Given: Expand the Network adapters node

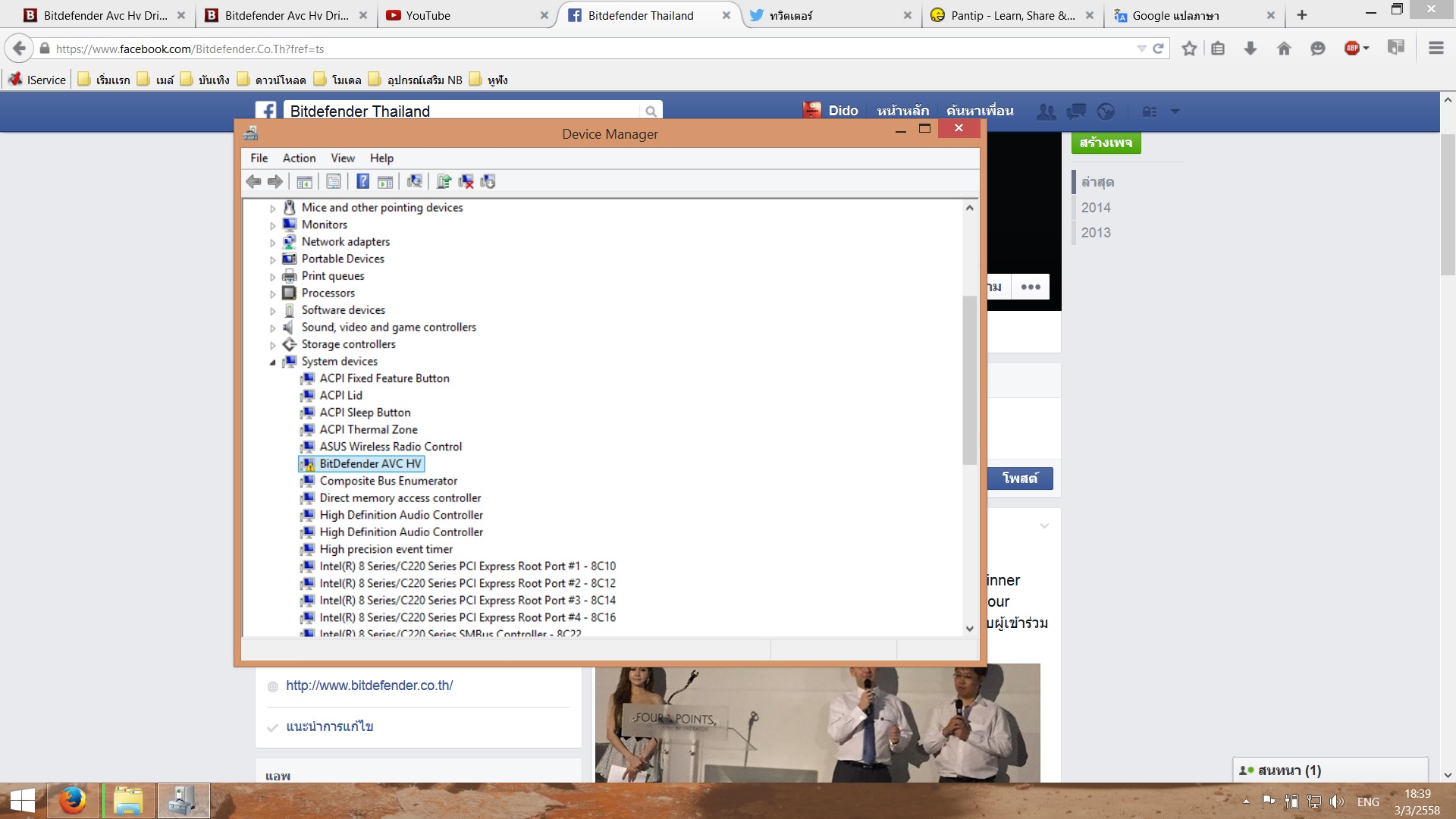Looking at the screenshot, I should 273,243.
